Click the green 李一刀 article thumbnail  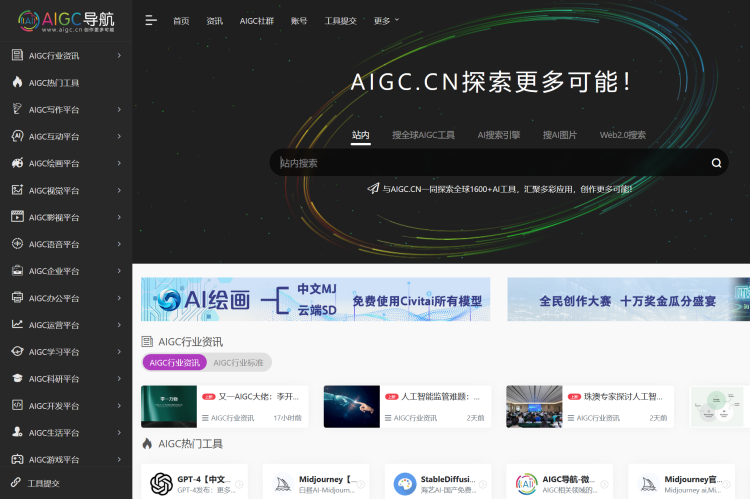pos(169,406)
